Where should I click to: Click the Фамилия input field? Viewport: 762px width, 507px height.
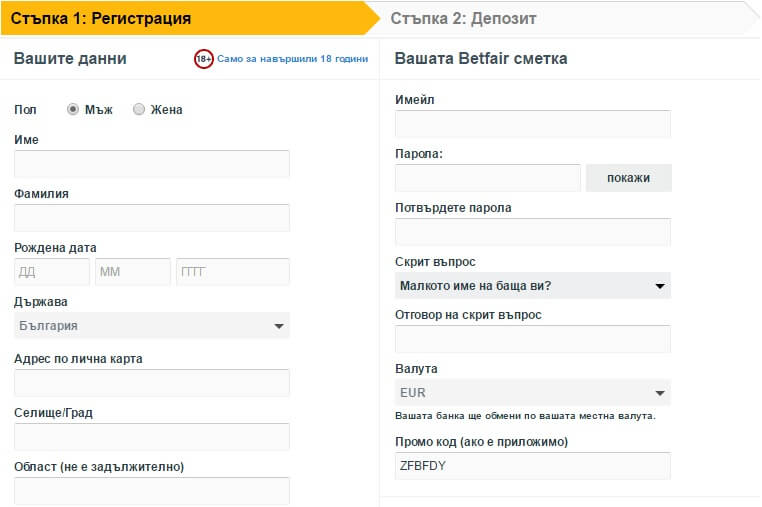coord(152,218)
